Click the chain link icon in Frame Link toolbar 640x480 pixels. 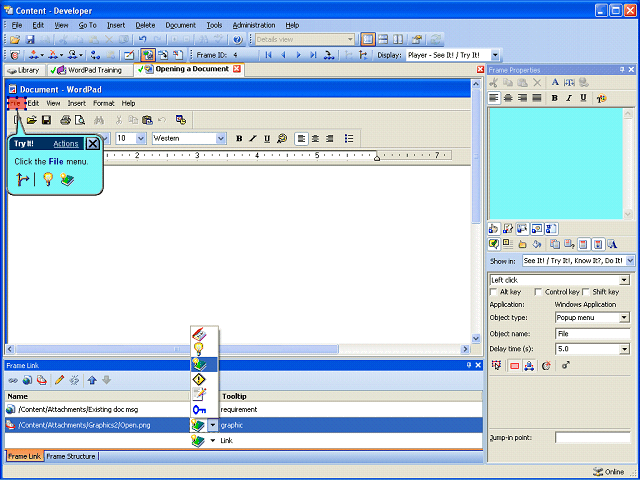click(x=13, y=380)
